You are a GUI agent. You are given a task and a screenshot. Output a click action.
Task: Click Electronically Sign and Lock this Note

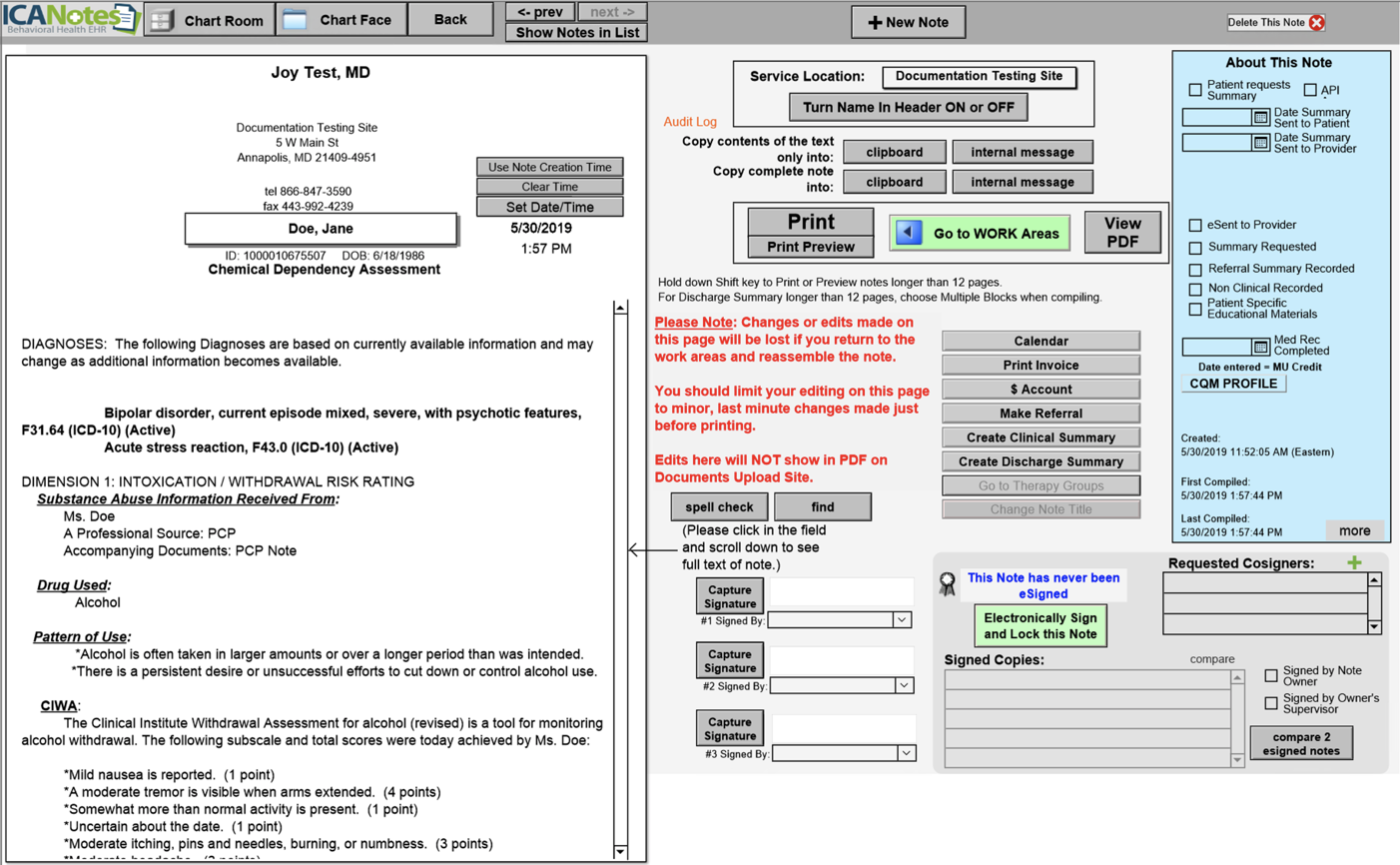[x=1040, y=626]
